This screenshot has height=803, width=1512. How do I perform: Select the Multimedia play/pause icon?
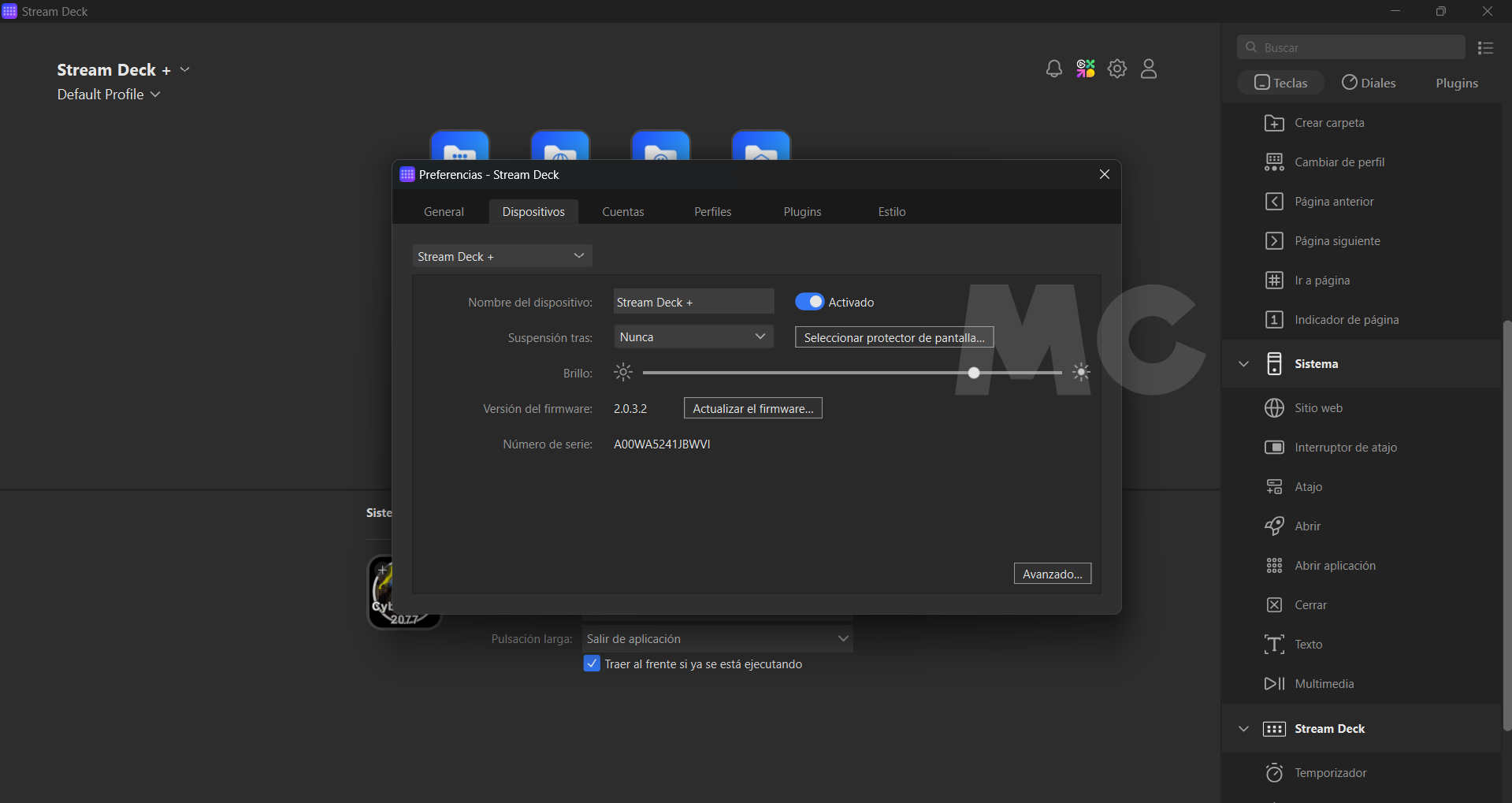(1274, 684)
